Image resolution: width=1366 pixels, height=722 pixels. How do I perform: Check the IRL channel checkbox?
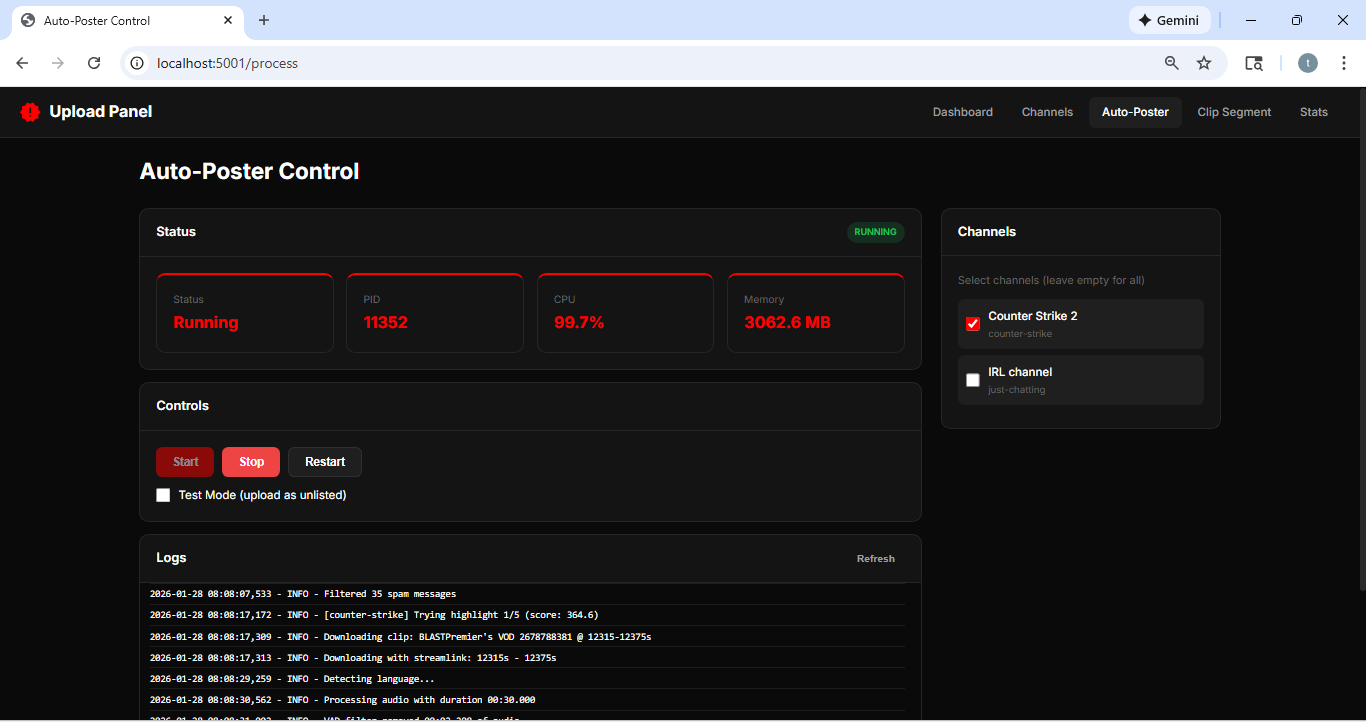point(973,380)
